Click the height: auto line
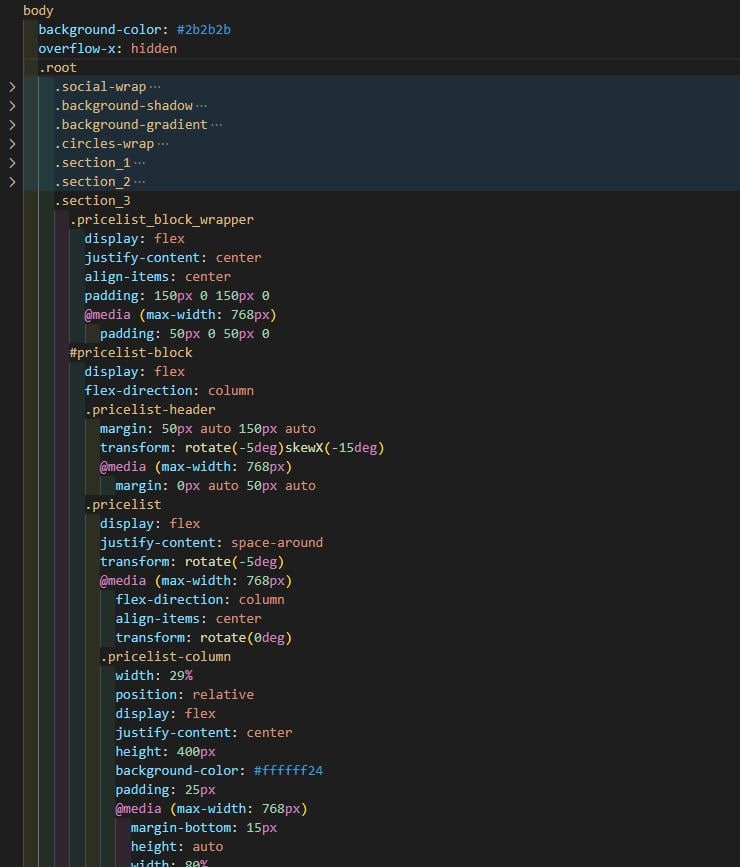The image size is (740, 867). [x=177, y=847]
